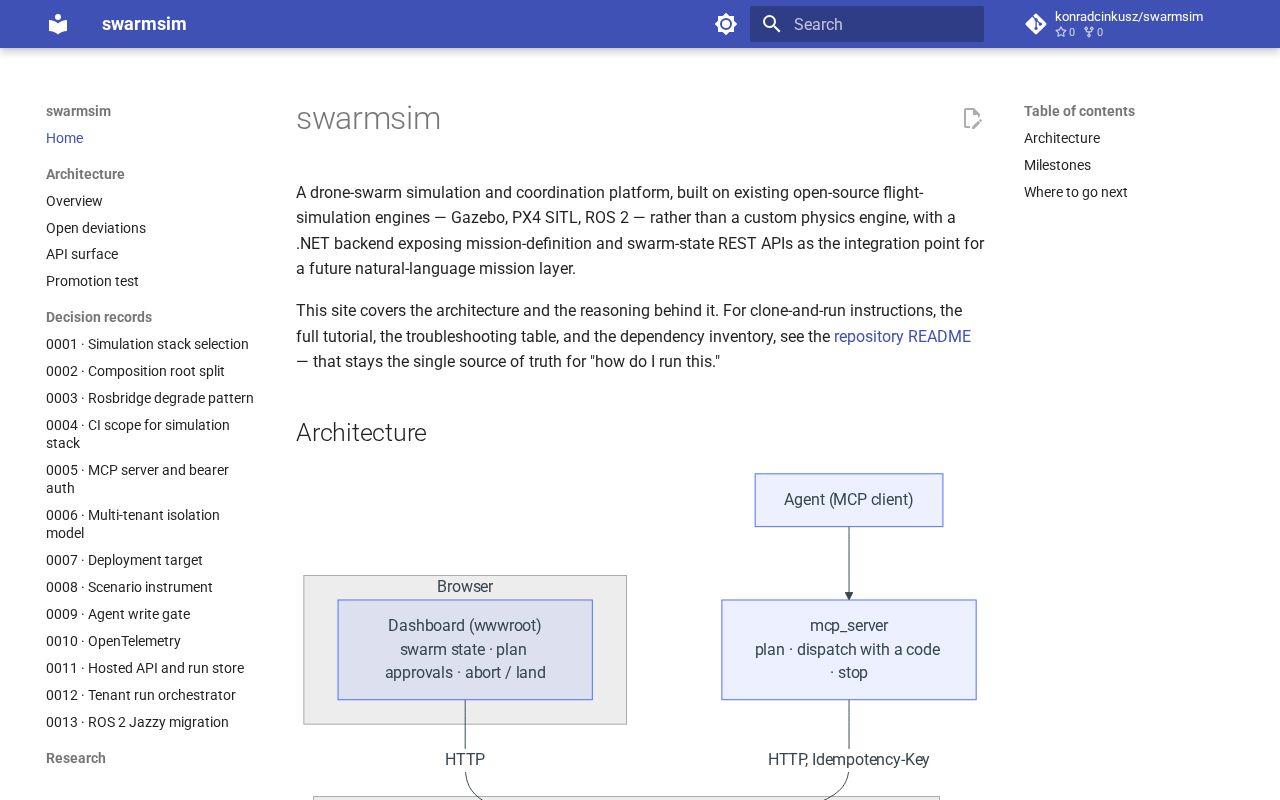1280x800 pixels.
Task: Open the Overview architecture page
Action: [x=74, y=201]
